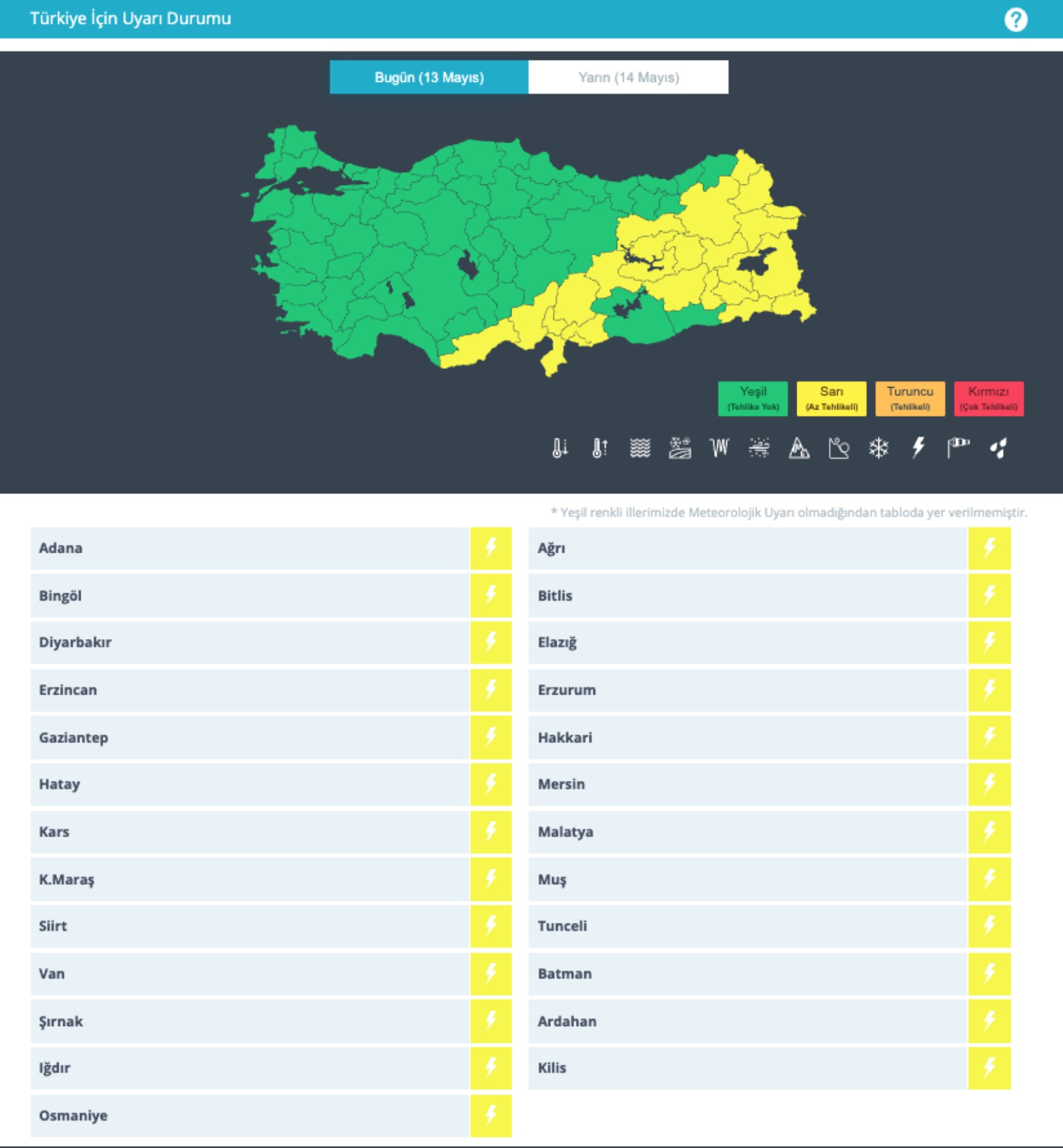
Task: Select the raindrops rain warning icon
Action: pyautogui.click(x=999, y=448)
